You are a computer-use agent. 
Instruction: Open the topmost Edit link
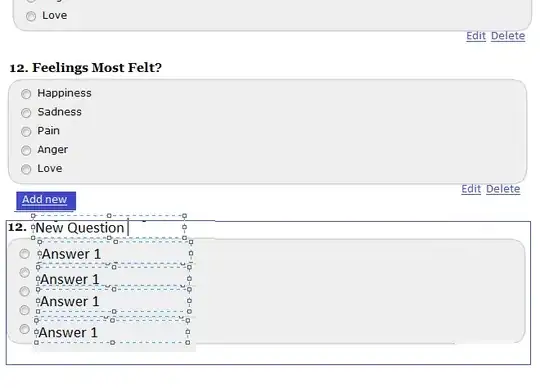pyautogui.click(x=476, y=36)
